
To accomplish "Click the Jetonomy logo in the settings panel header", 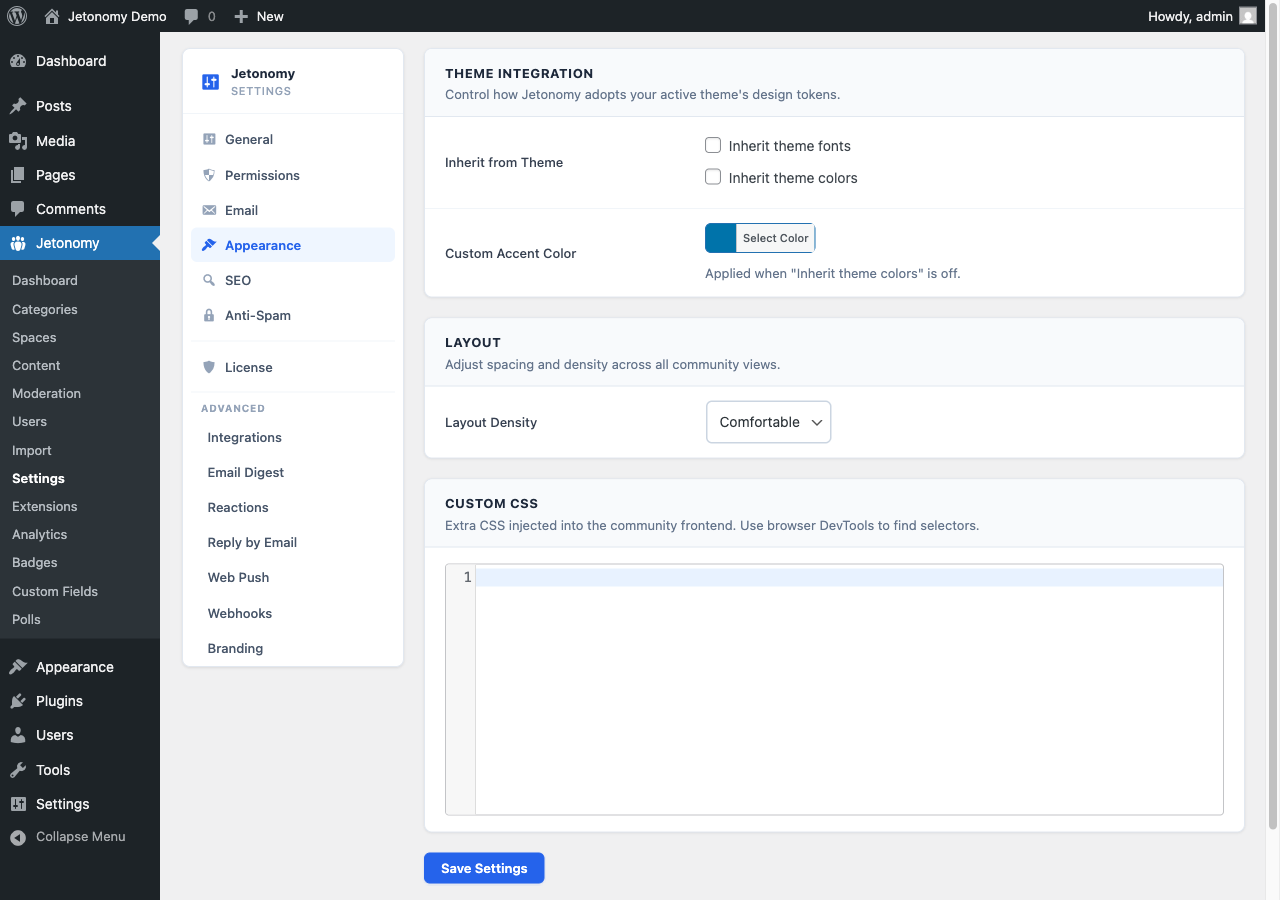I will [210, 80].
